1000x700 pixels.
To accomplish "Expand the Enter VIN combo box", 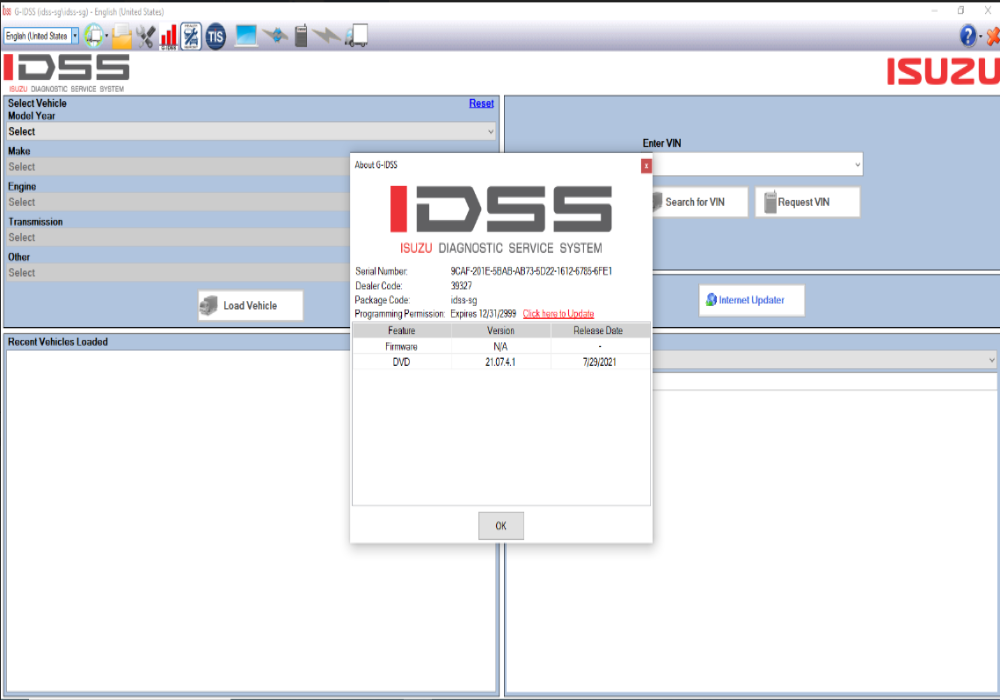I will click(857, 164).
